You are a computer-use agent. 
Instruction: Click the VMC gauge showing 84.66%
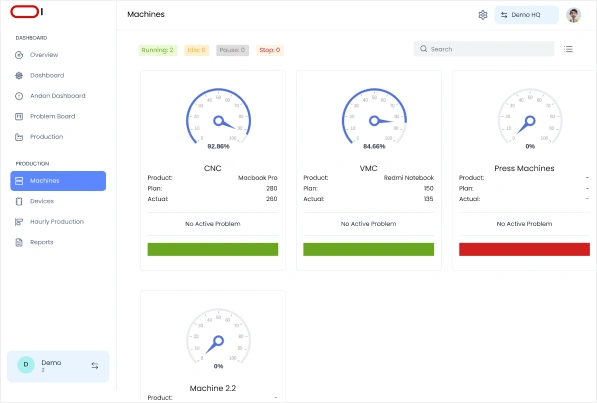374,118
